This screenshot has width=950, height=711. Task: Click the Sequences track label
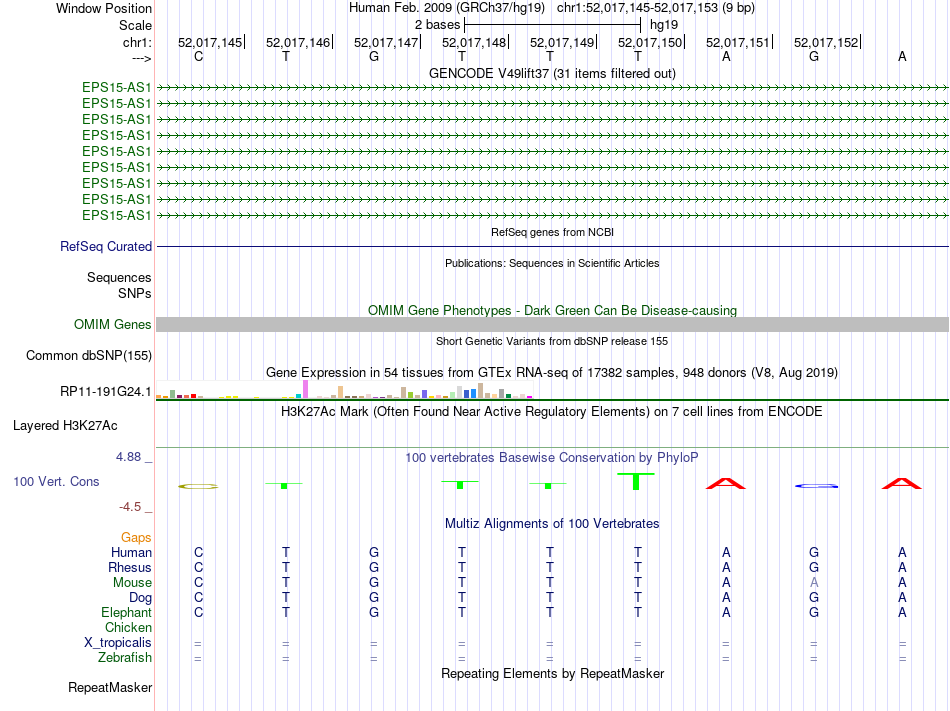click(x=119, y=277)
